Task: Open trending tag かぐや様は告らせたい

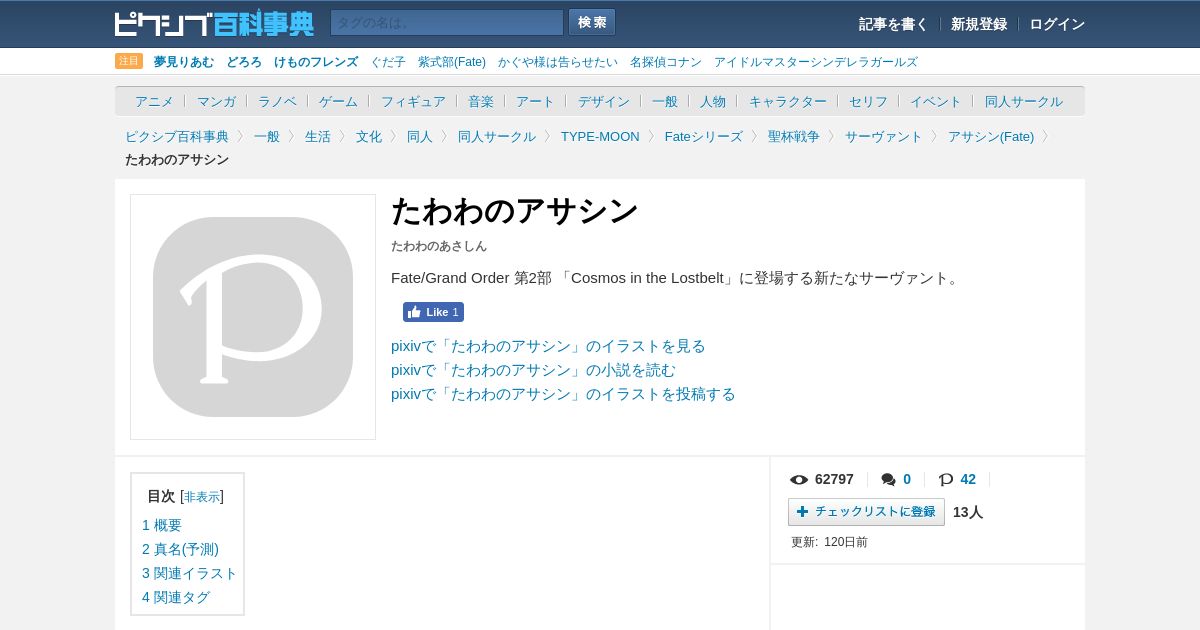Action: [558, 62]
